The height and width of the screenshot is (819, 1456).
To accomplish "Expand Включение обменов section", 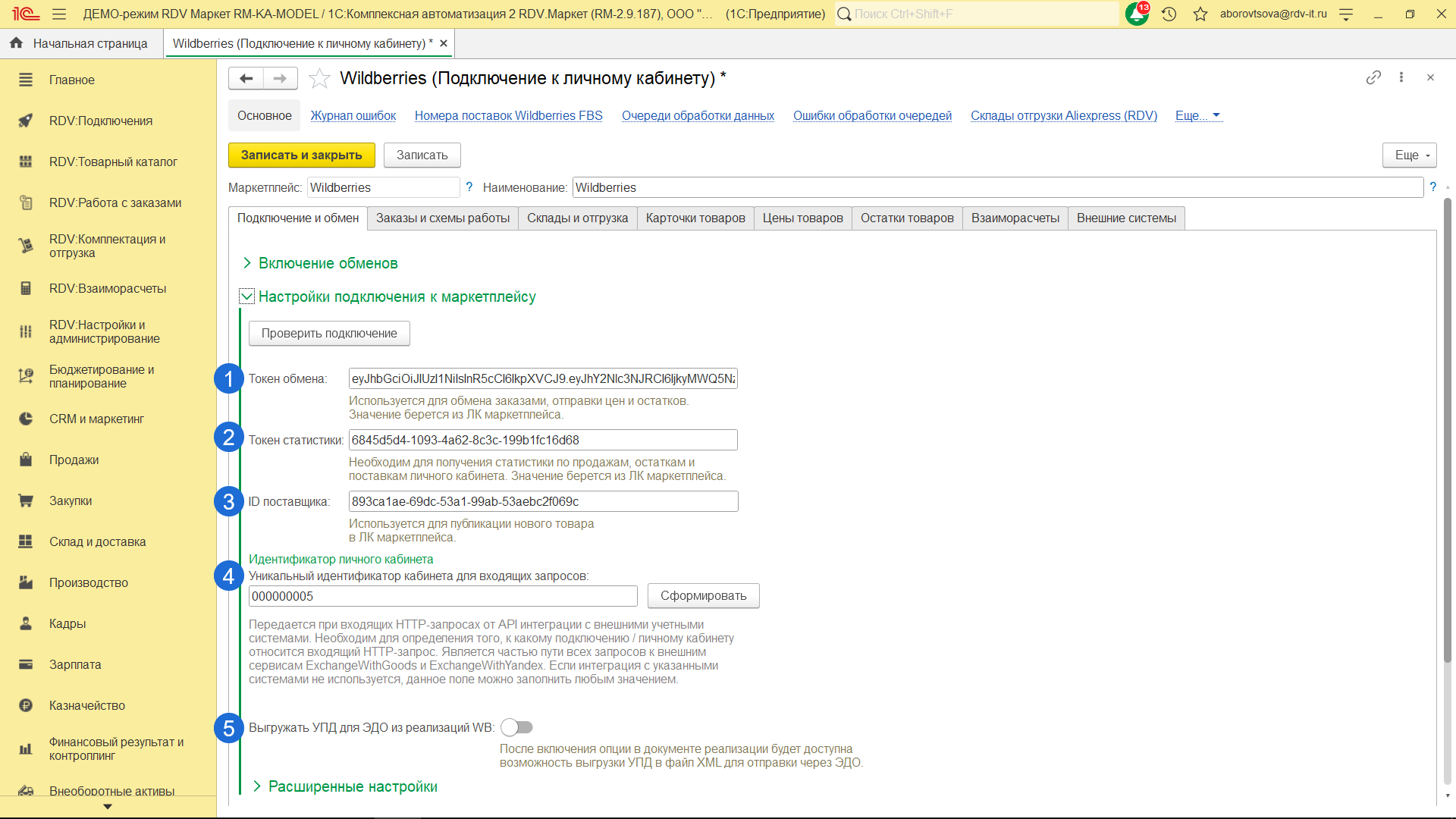I will click(x=246, y=263).
